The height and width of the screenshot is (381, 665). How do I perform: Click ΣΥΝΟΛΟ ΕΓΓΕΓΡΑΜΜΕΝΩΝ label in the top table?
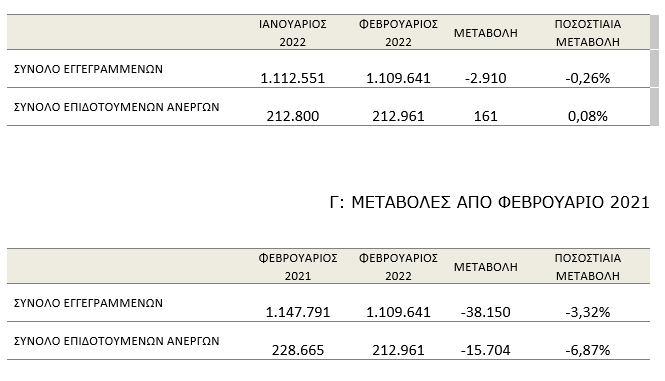tap(88, 69)
